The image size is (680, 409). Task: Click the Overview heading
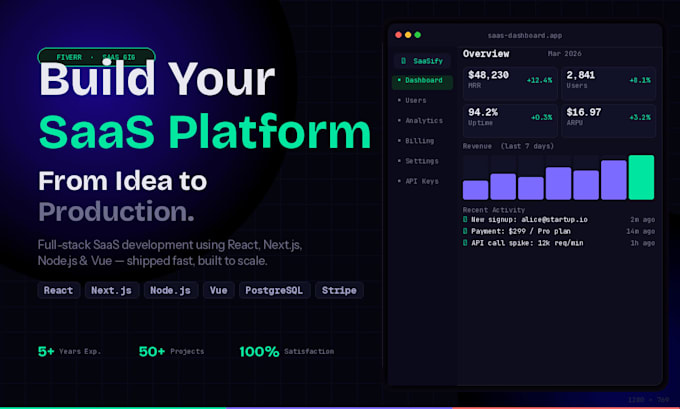tap(486, 54)
